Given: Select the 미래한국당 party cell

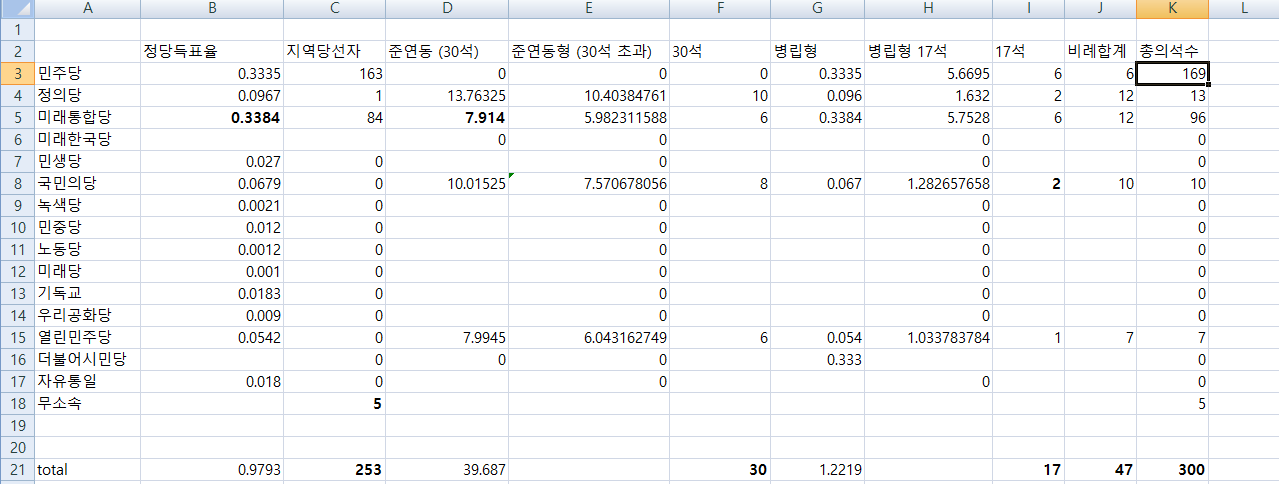Looking at the screenshot, I should point(87,140).
